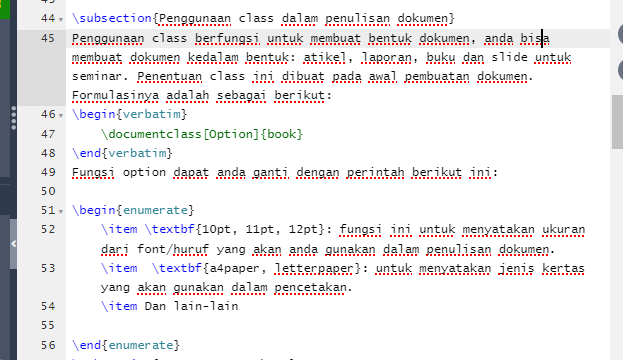The width and height of the screenshot is (623, 360).
Task: Click the green block at the top-left corner
Action: tap(5, 9)
